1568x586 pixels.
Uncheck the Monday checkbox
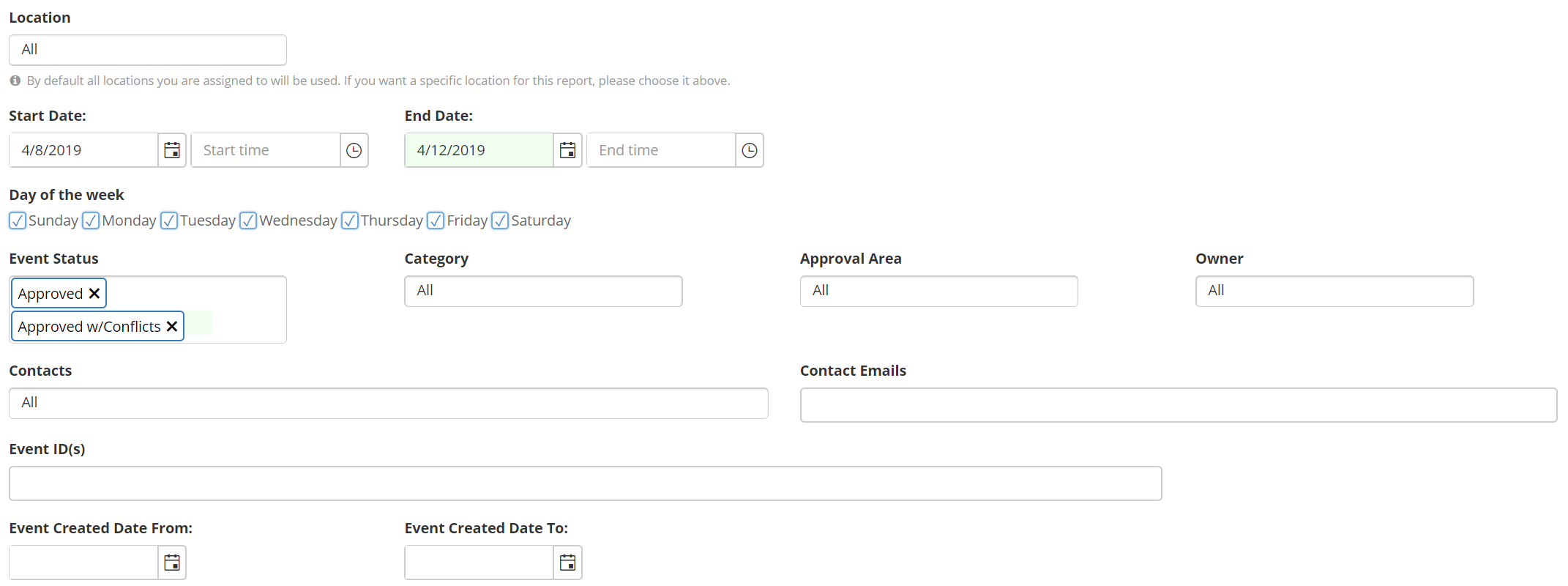click(91, 220)
